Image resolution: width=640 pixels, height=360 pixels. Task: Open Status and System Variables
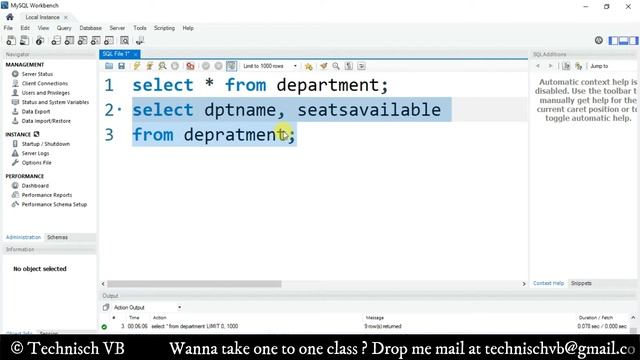(55, 102)
